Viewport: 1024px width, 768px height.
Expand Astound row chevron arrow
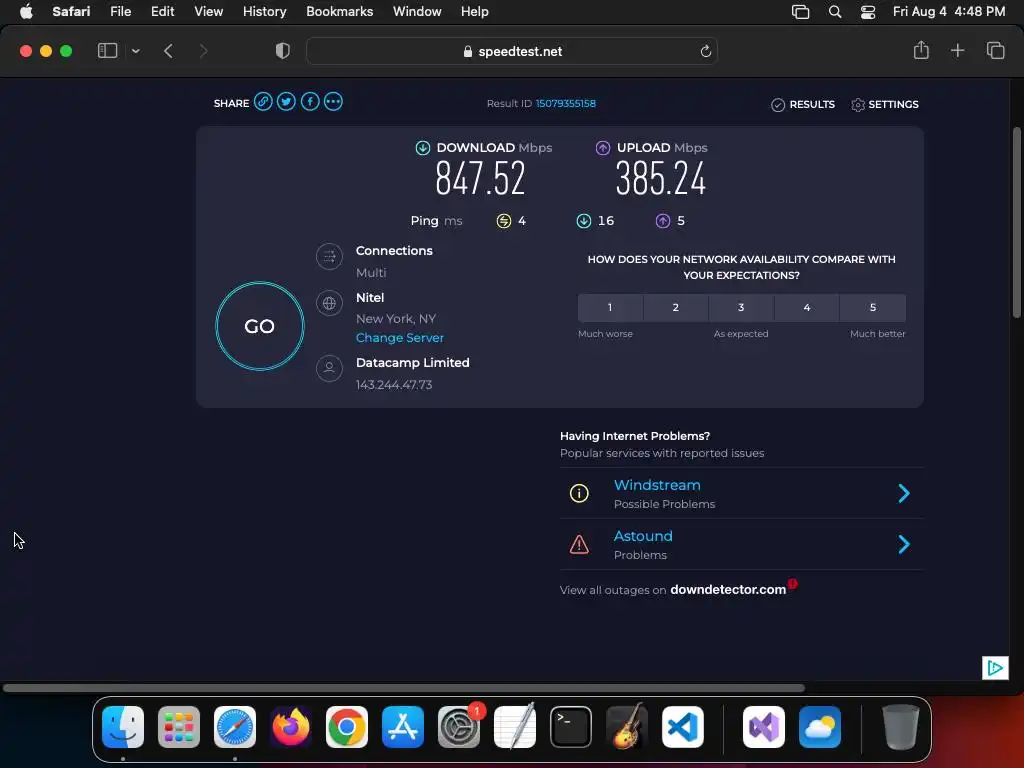(x=904, y=544)
